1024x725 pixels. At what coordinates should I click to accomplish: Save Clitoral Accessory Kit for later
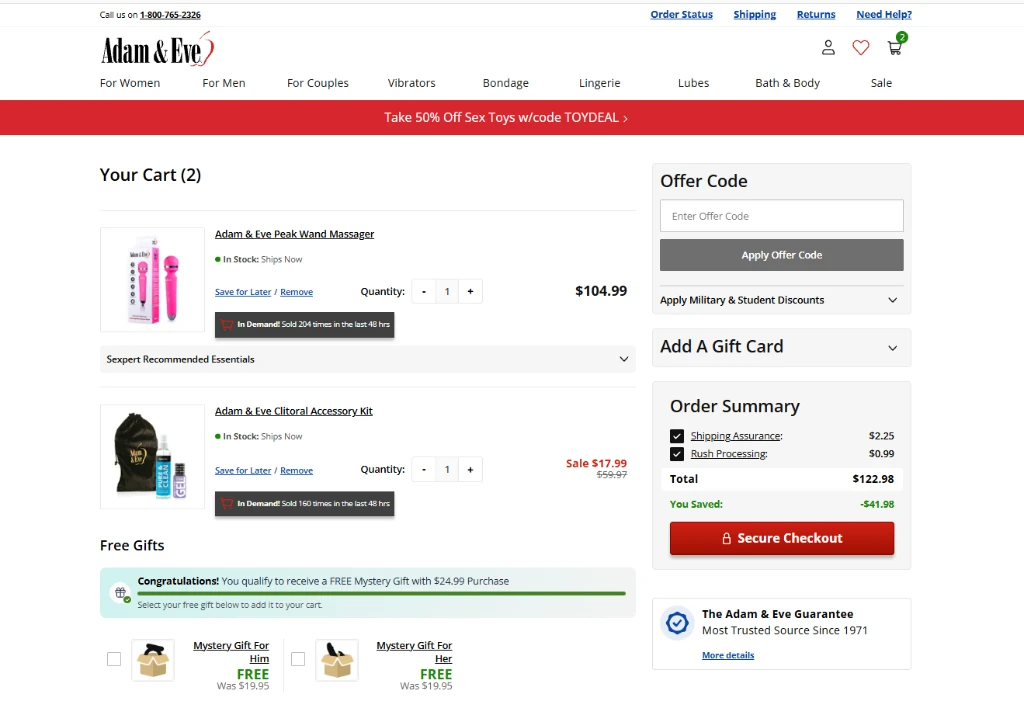pyautogui.click(x=243, y=470)
